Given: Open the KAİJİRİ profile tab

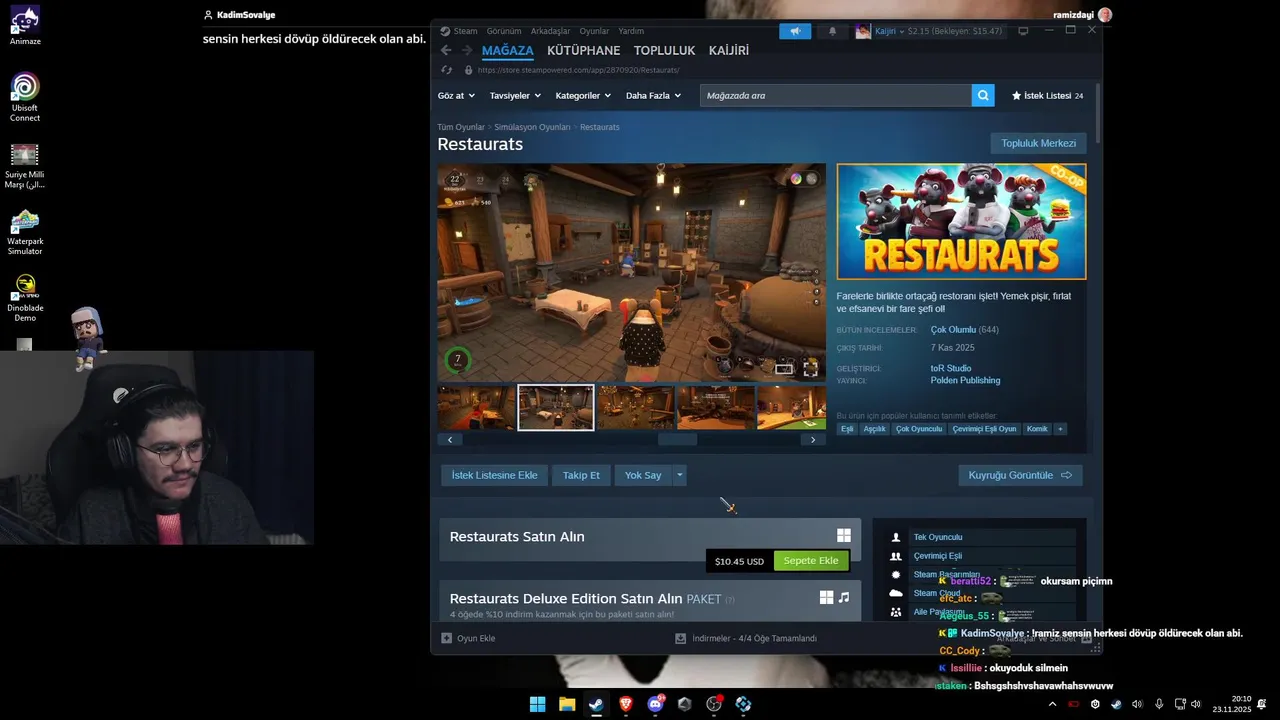Looking at the screenshot, I should [728, 50].
